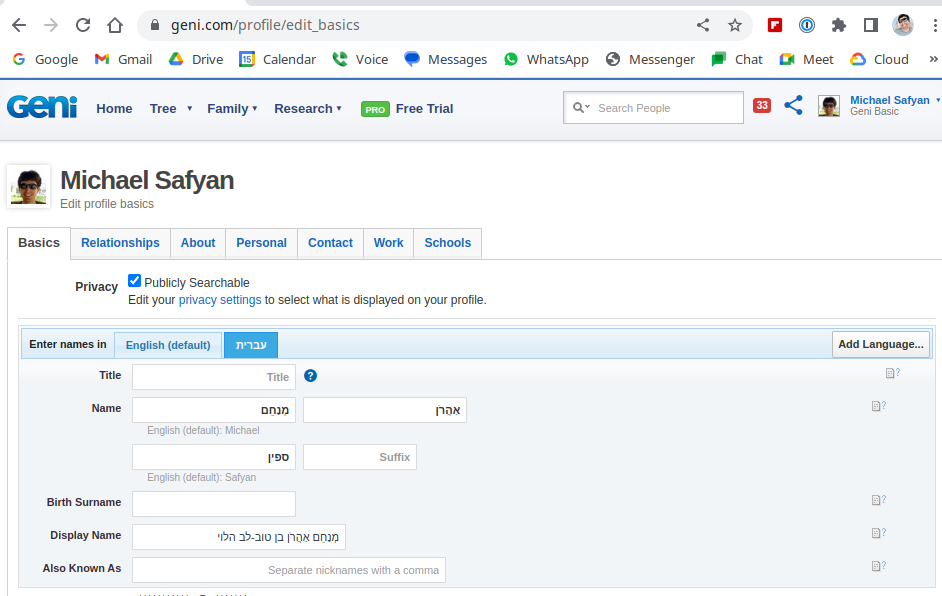Click the Birth Surname input field

click(x=214, y=504)
